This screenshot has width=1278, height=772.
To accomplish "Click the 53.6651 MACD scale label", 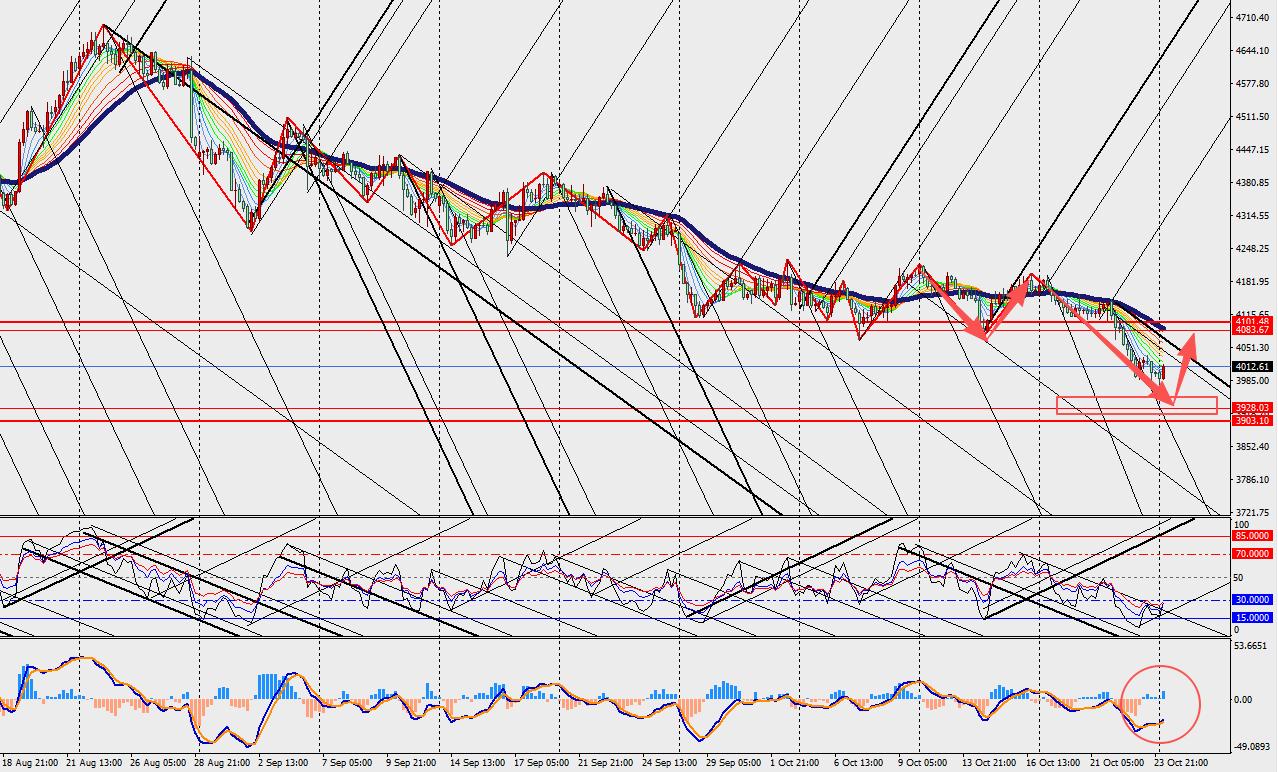I will point(1252,647).
